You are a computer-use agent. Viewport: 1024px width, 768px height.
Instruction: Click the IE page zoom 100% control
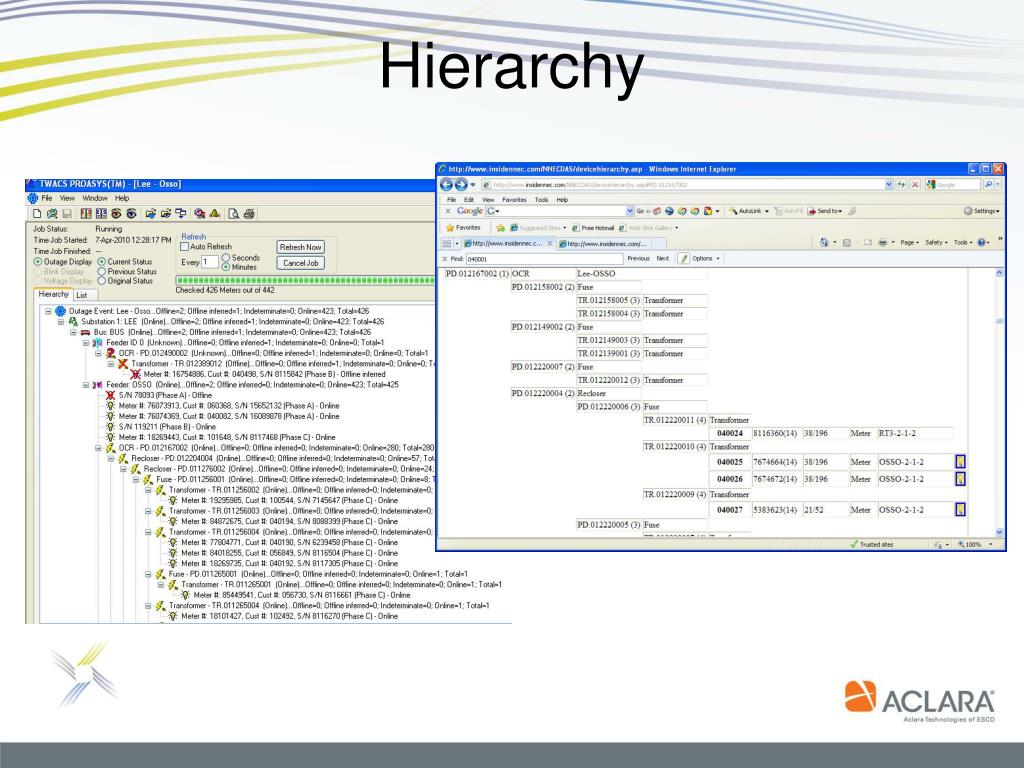coord(975,544)
